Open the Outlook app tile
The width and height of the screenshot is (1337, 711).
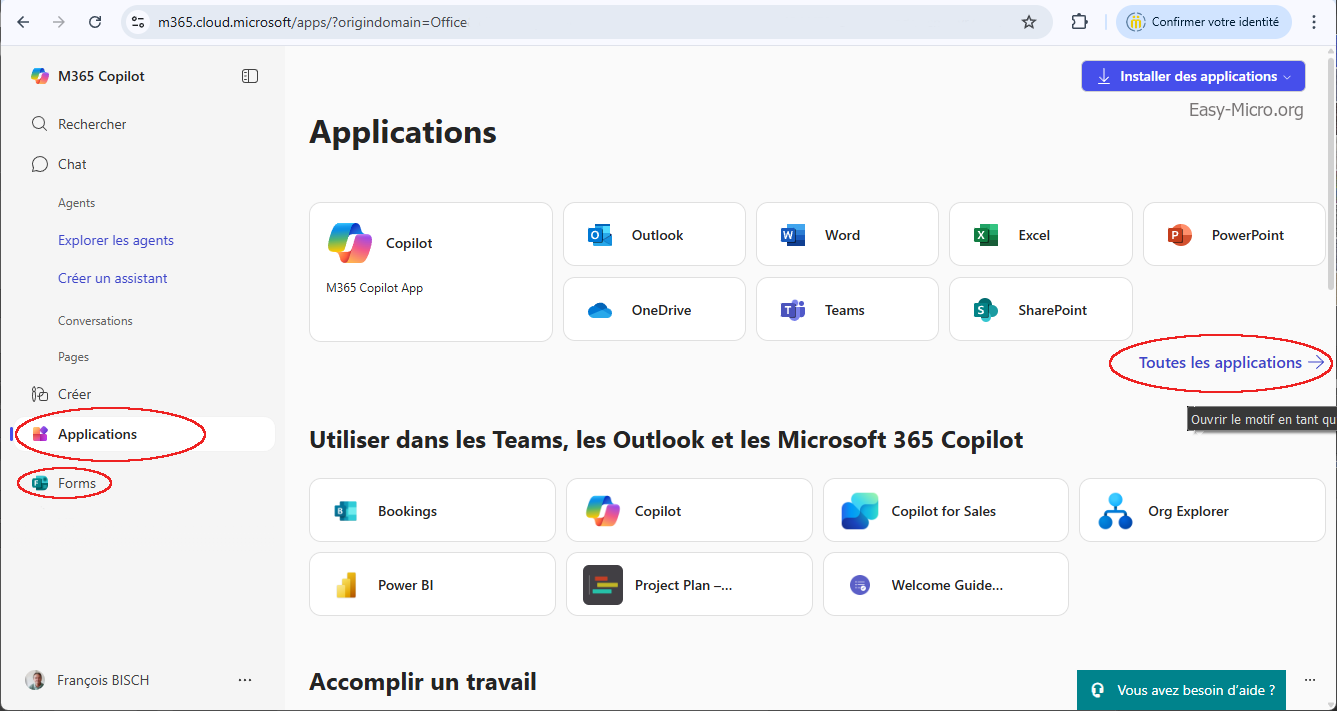click(x=654, y=235)
